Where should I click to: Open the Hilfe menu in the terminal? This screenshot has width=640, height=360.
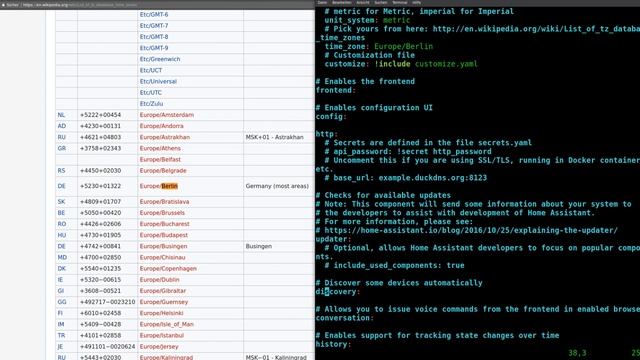click(x=416, y=2)
